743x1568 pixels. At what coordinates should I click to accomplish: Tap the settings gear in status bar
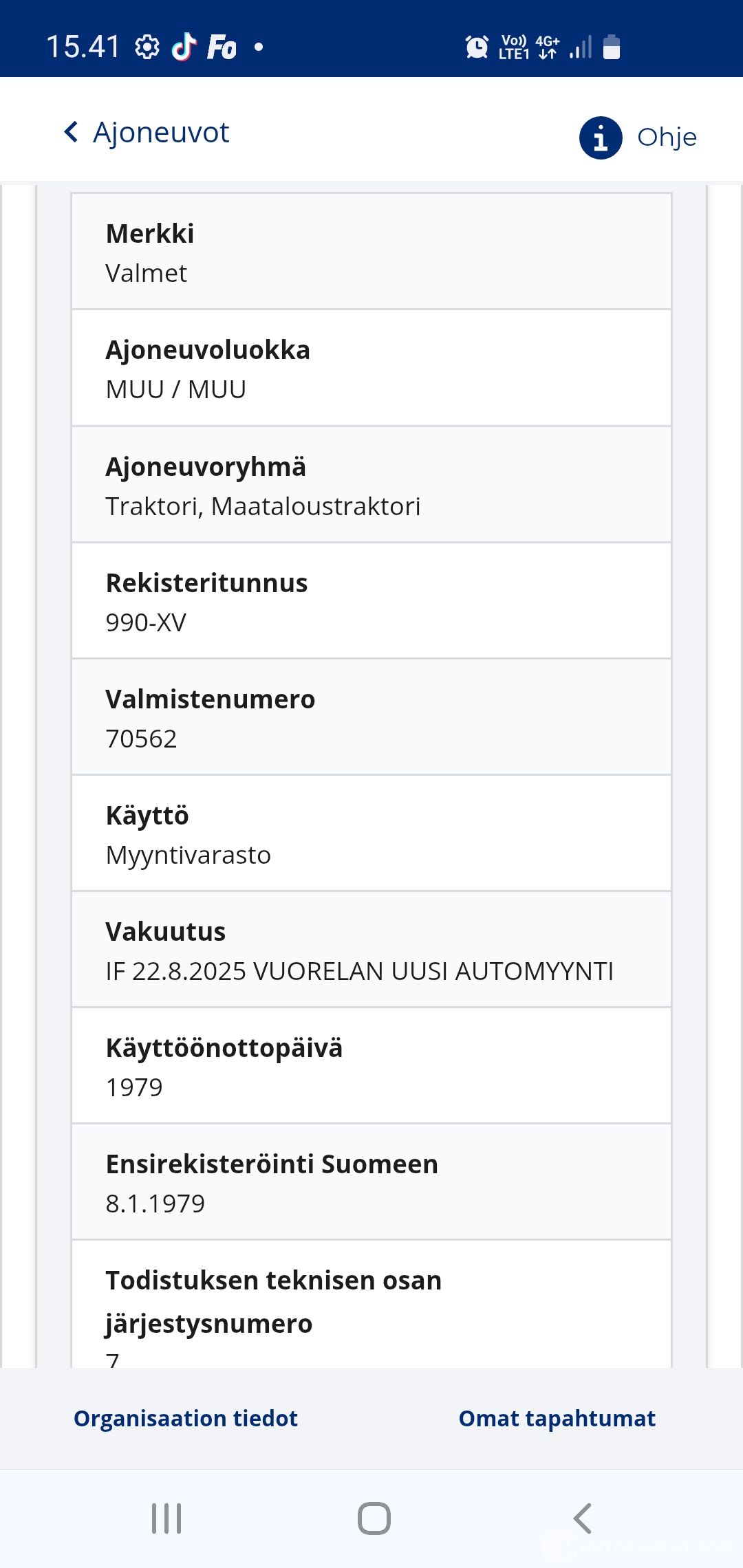147,47
